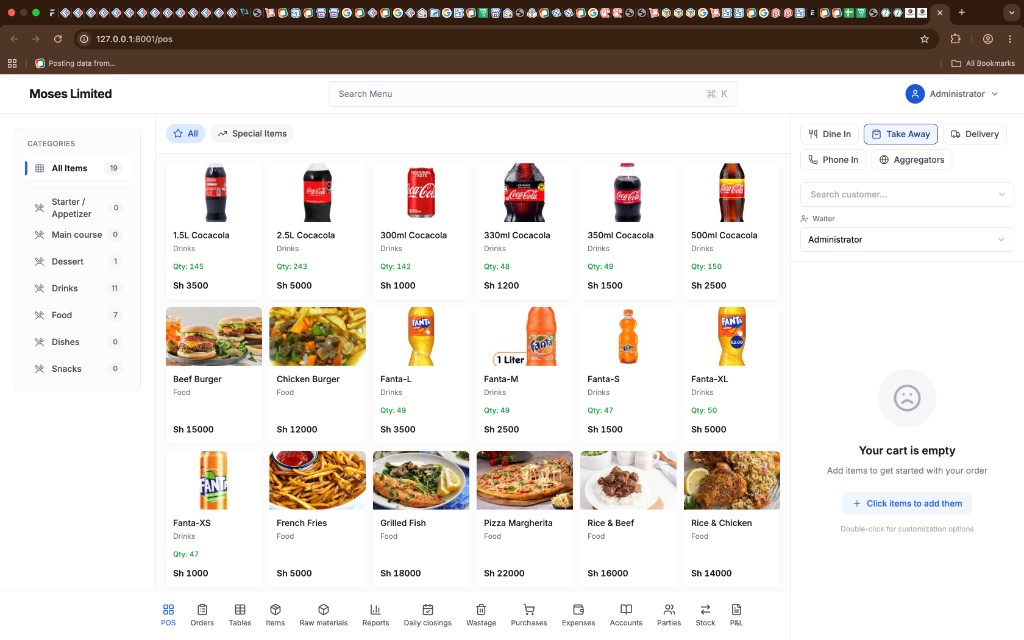Viewport: 1024px width, 640px height.
Task: Add the Fanta-XL item
Action: coord(731,375)
